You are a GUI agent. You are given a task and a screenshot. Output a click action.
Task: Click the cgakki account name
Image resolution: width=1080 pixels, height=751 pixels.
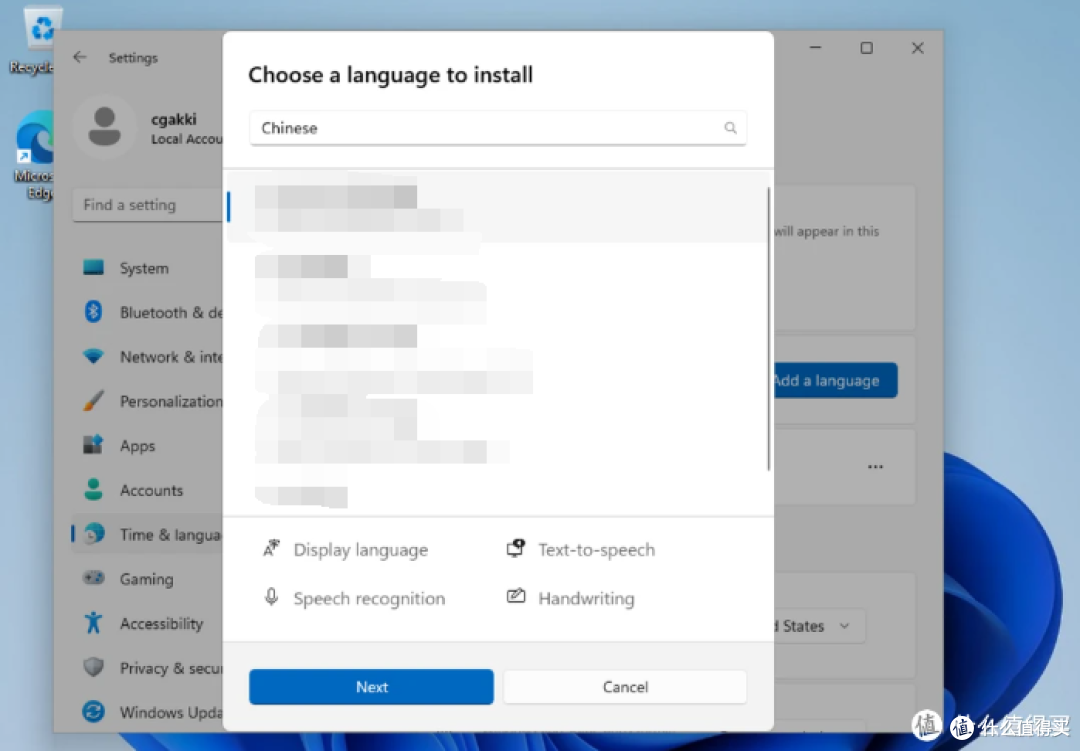[174, 119]
